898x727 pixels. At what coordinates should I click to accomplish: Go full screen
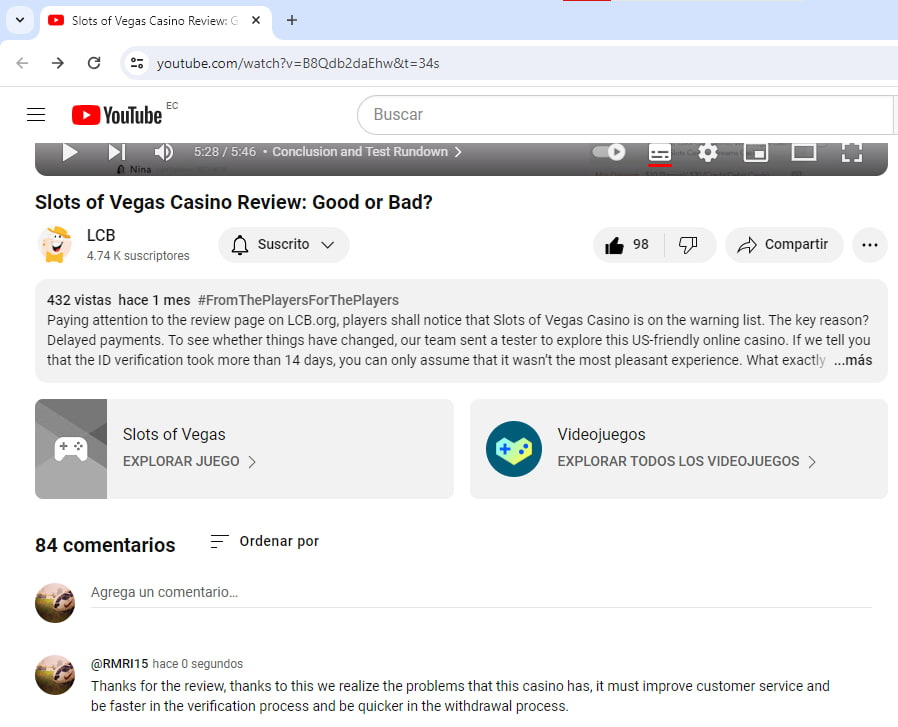tap(852, 152)
